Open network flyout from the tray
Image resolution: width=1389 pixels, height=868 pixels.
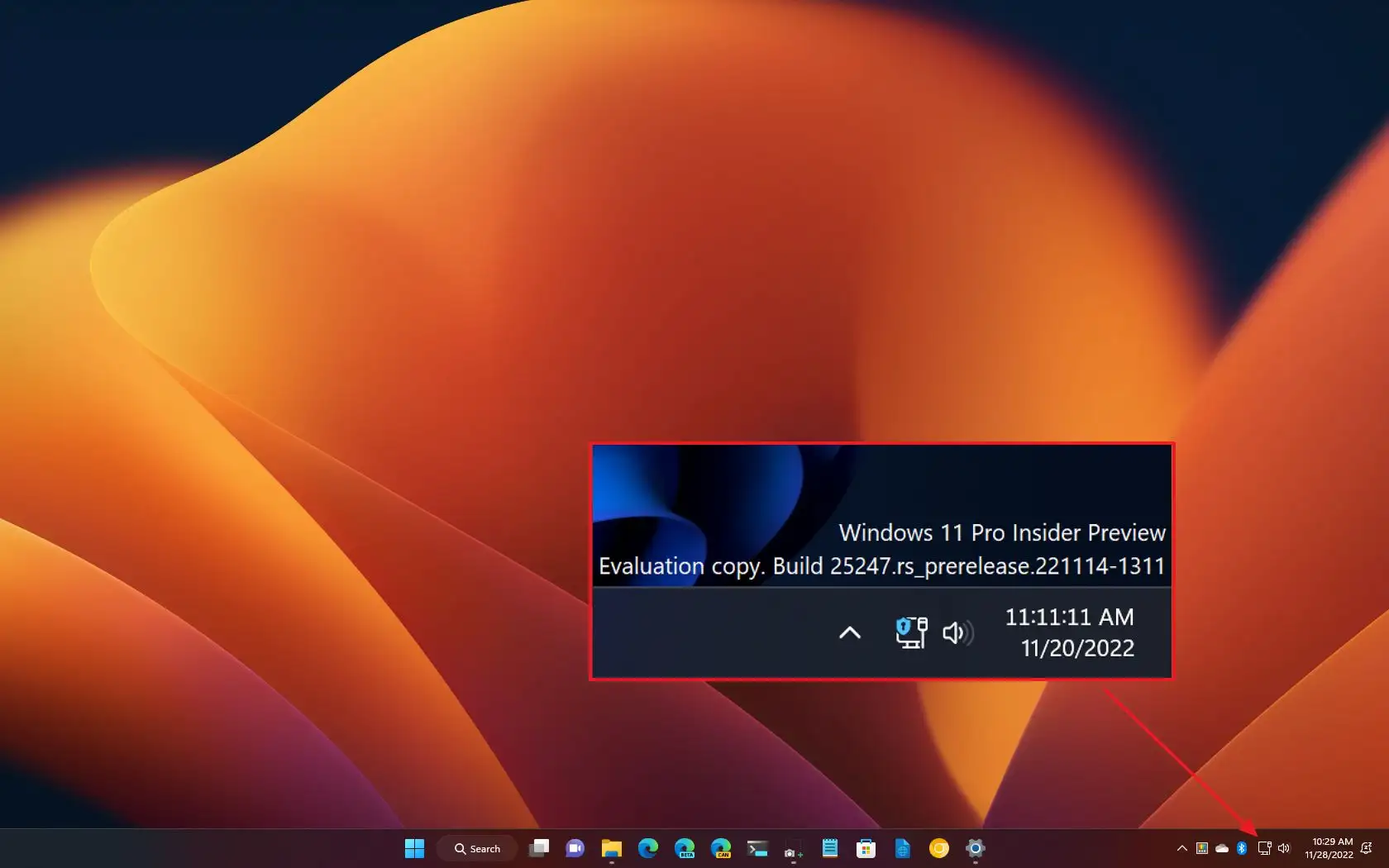click(x=1265, y=848)
